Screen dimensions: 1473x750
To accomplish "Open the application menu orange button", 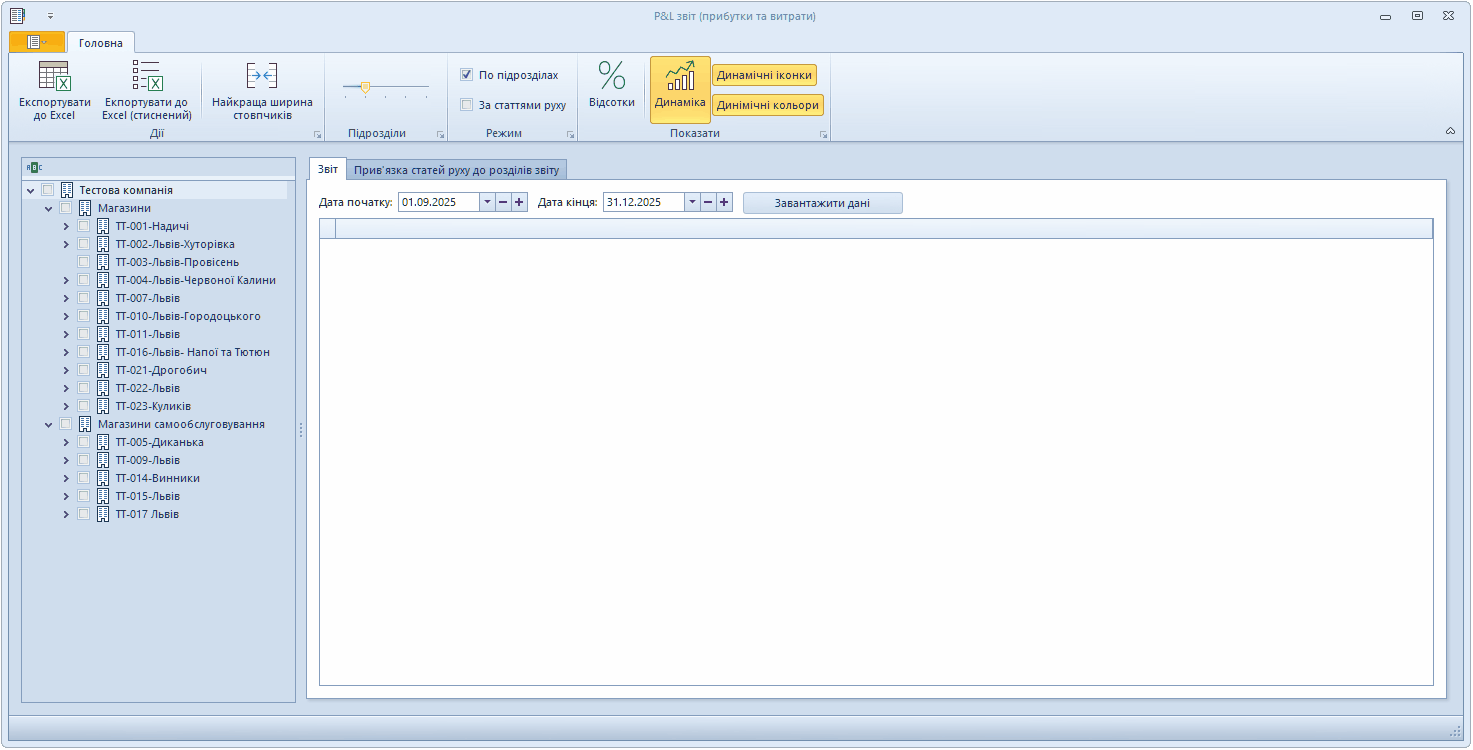I will [37, 42].
